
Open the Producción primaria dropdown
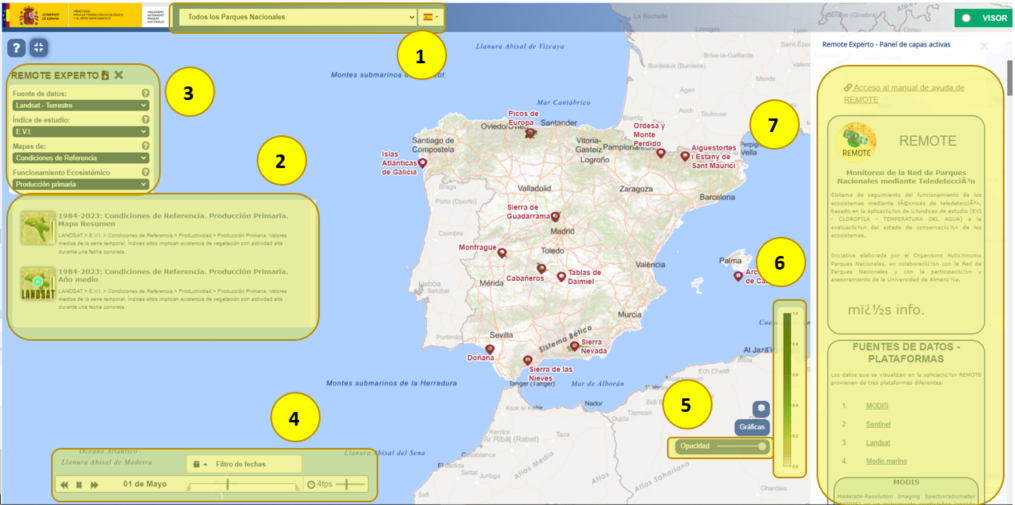point(81,185)
